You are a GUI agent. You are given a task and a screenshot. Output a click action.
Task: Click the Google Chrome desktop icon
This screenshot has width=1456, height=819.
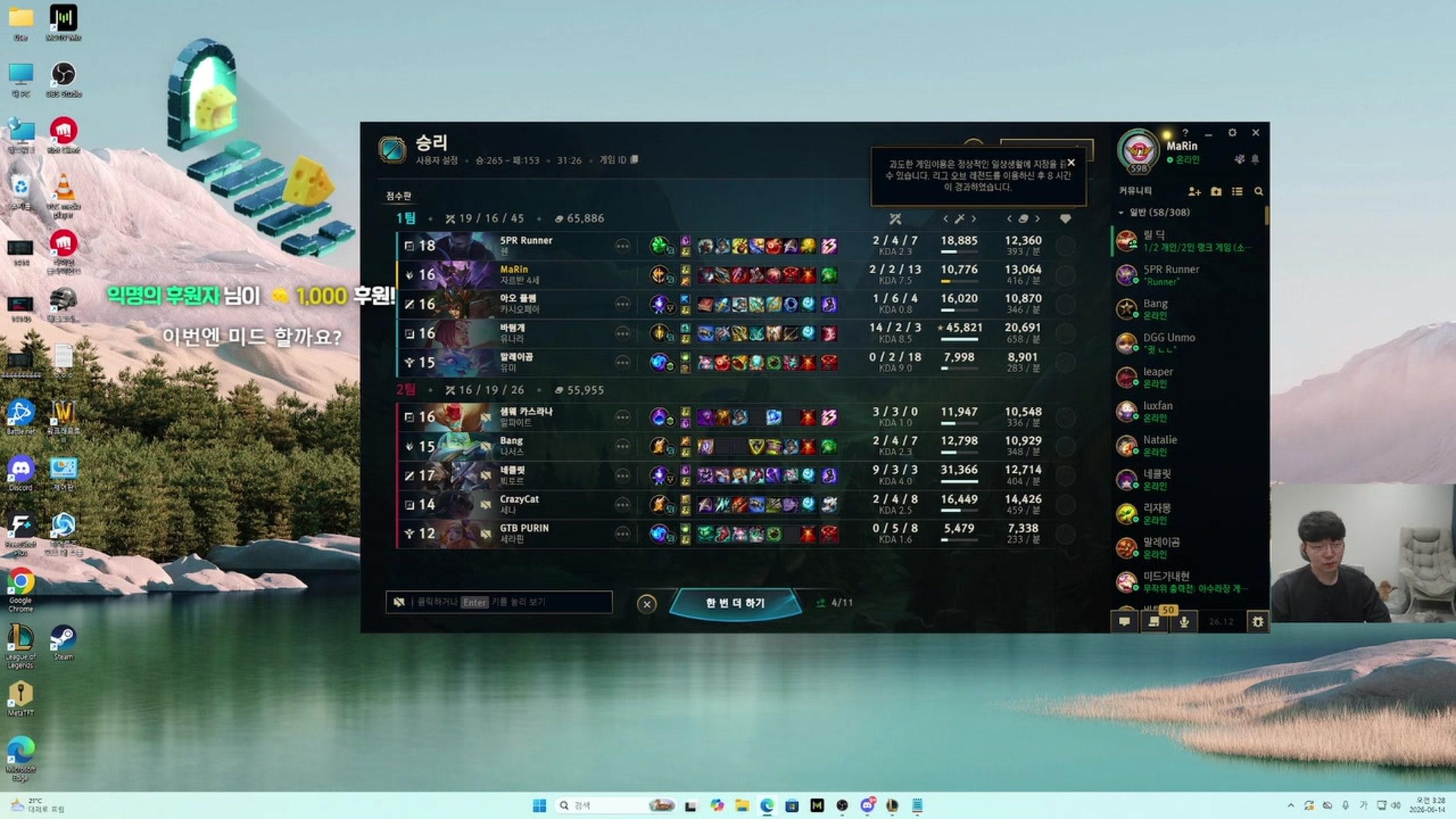click(20, 590)
